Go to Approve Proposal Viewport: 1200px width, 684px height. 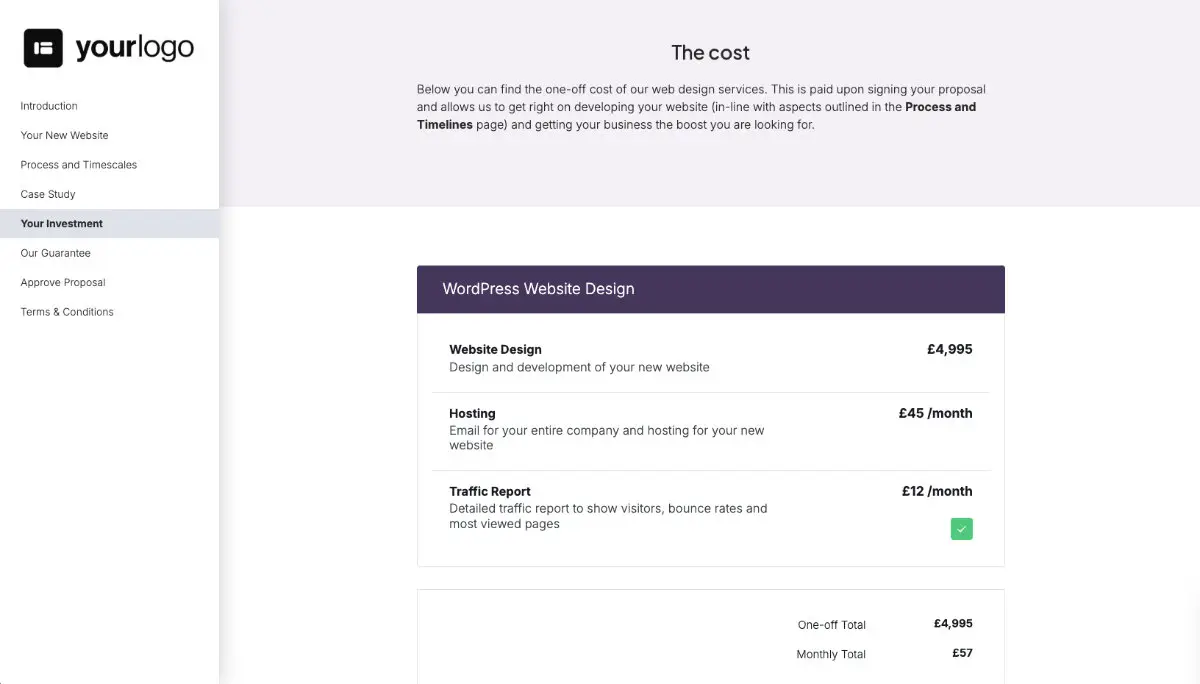point(62,282)
